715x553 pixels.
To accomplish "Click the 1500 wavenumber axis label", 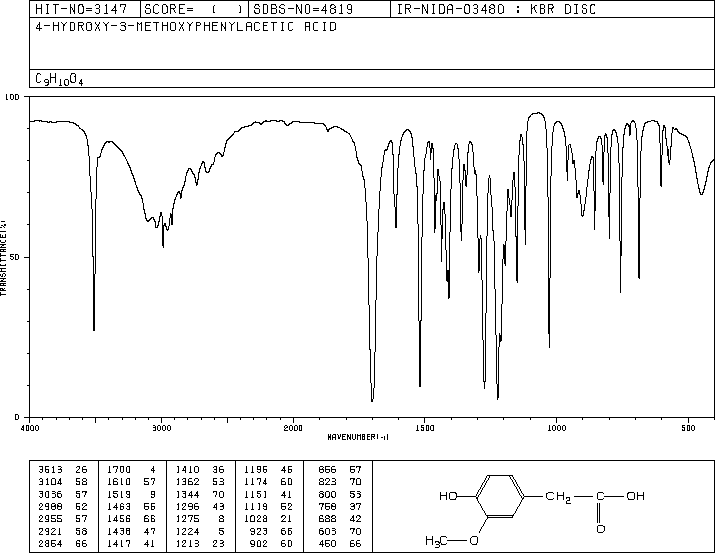I will [425, 428].
